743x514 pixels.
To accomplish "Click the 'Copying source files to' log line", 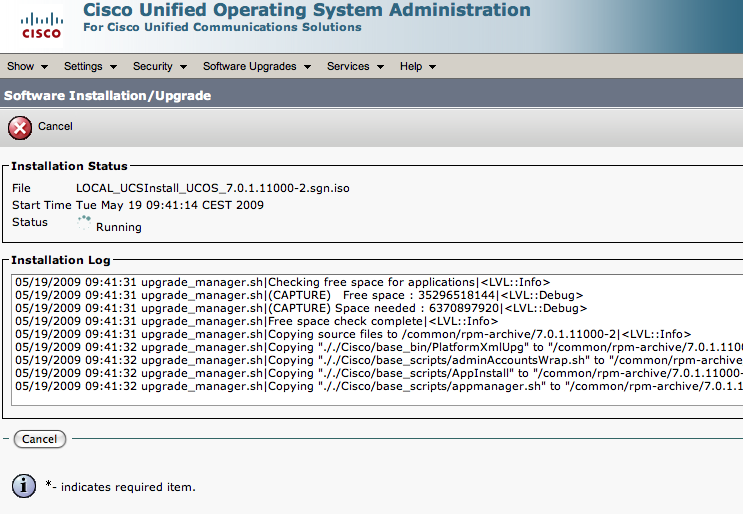I will (x=353, y=334).
